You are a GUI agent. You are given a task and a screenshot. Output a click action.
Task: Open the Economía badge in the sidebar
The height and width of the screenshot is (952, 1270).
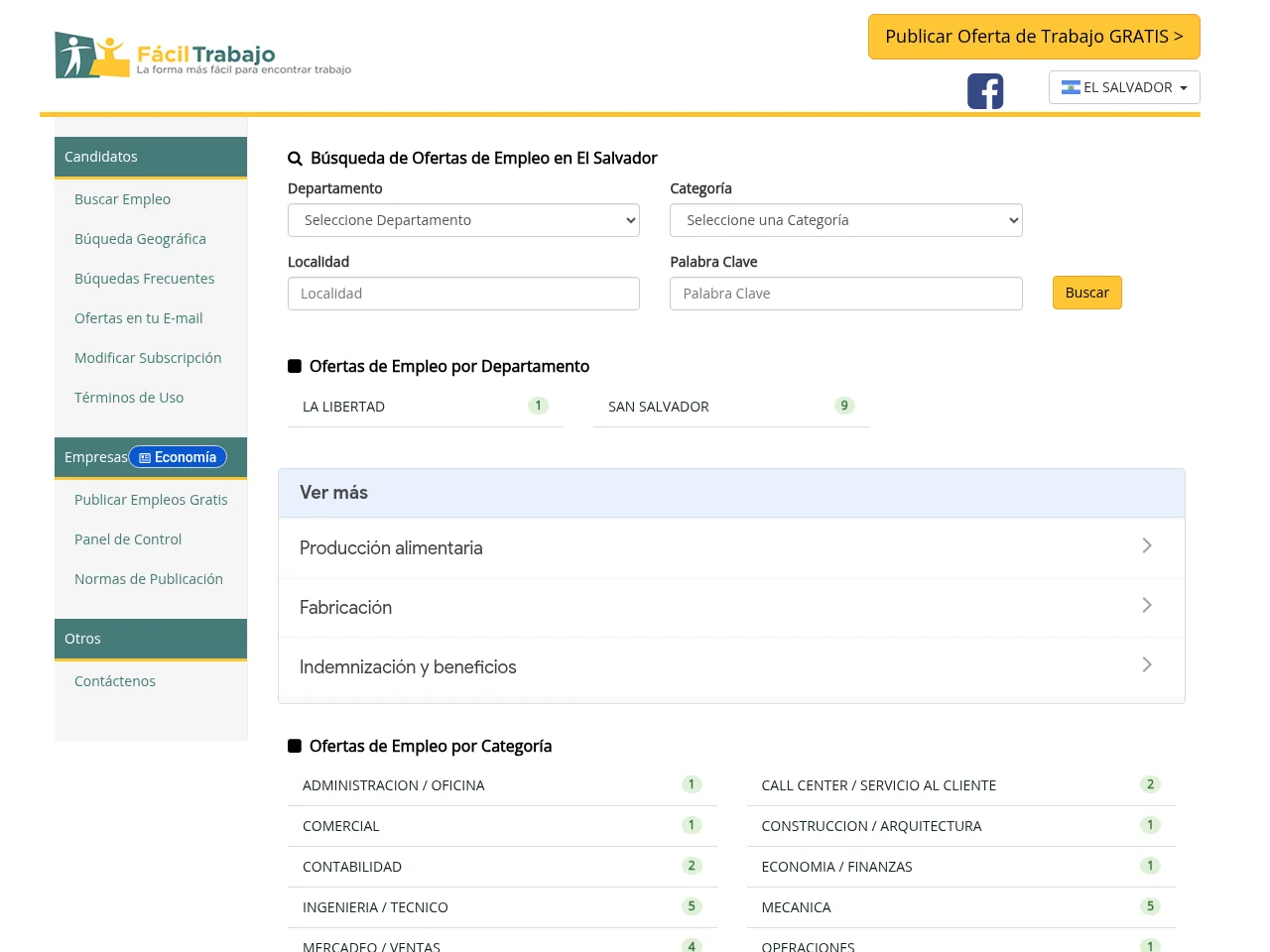(179, 457)
